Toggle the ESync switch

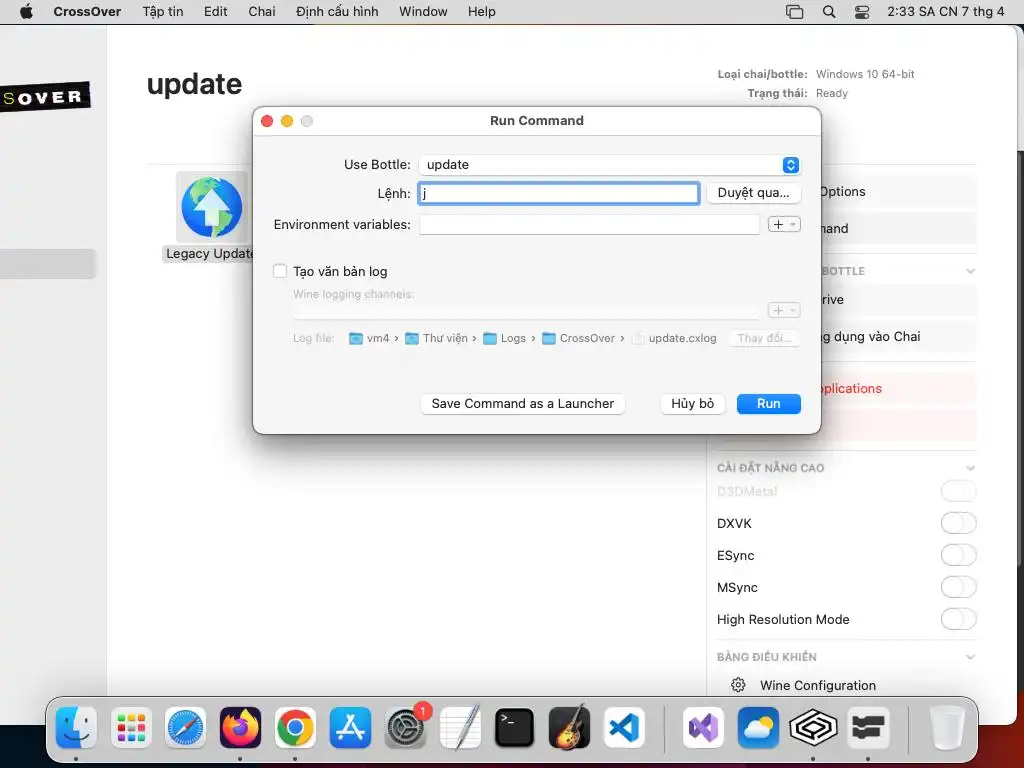(x=959, y=555)
